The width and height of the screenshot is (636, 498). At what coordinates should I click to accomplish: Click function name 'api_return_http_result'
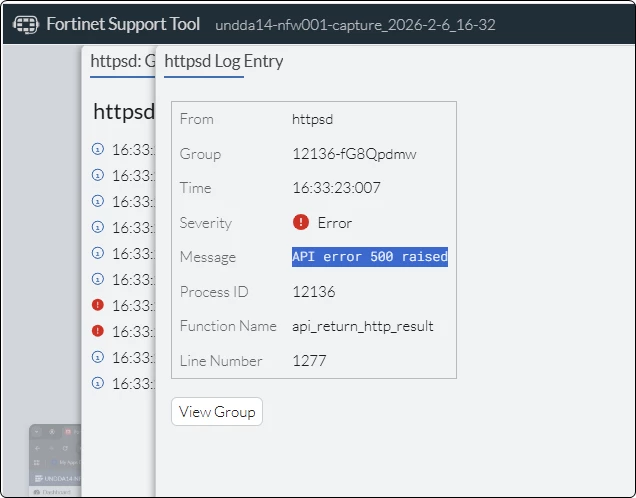(363, 326)
